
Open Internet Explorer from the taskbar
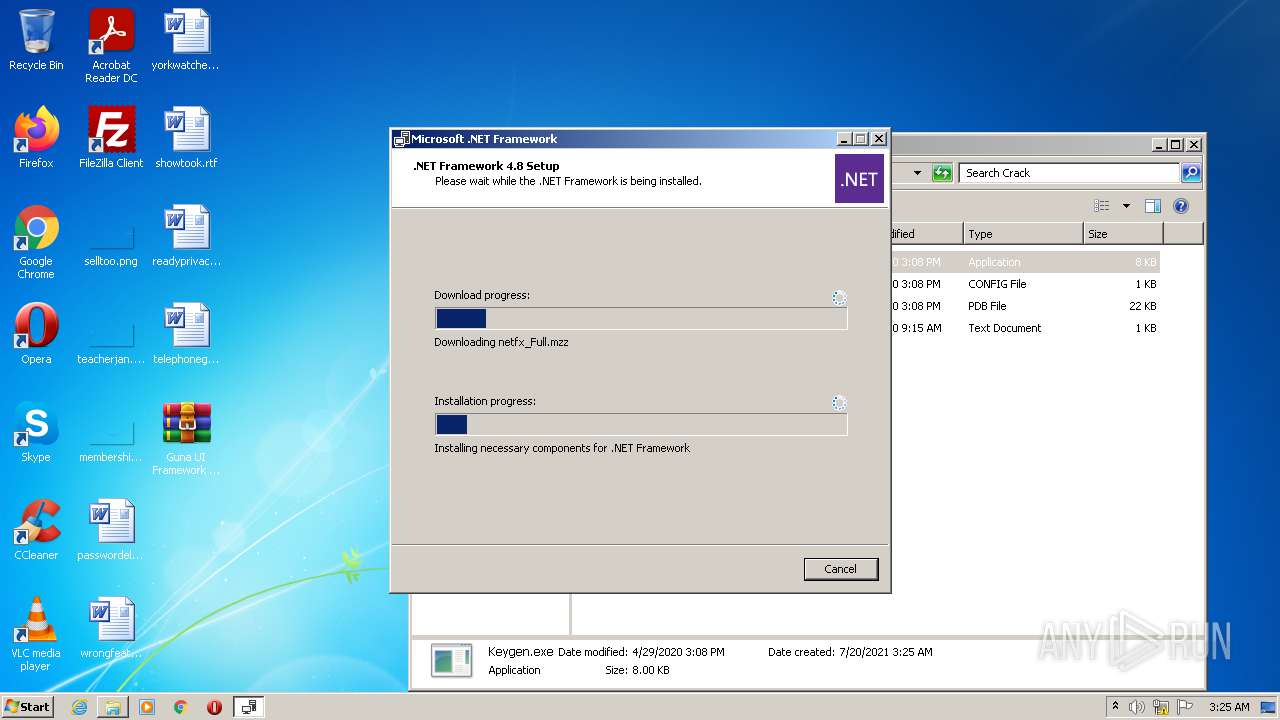click(x=79, y=707)
